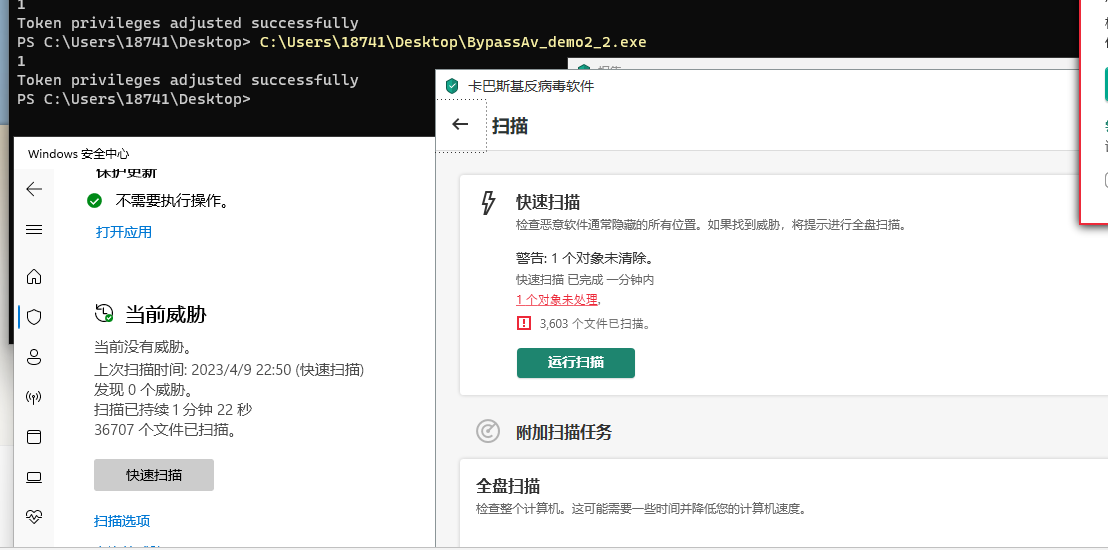Image resolution: width=1108 pixels, height=550 pixels.
Task: Click the 发现 0 个威胁 text
Action: click(144, 390)
